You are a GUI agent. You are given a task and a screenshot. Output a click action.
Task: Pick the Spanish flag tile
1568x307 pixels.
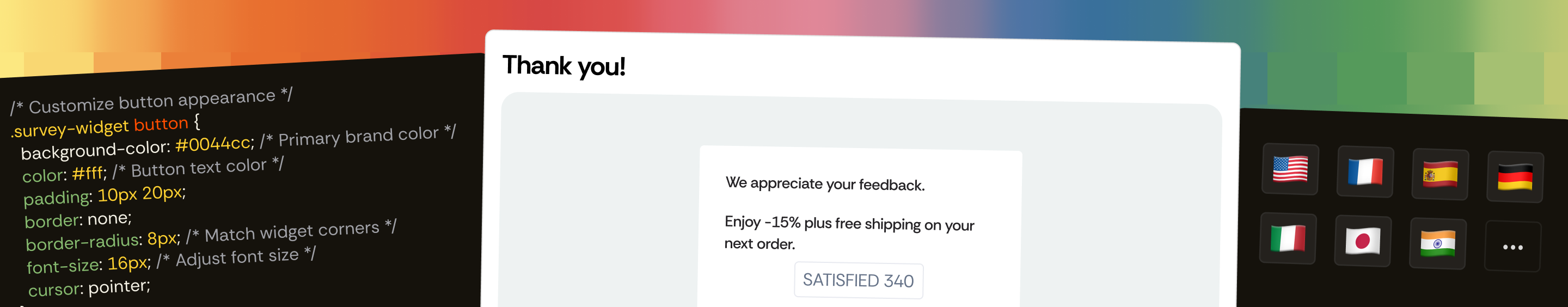coord(1440,175)
